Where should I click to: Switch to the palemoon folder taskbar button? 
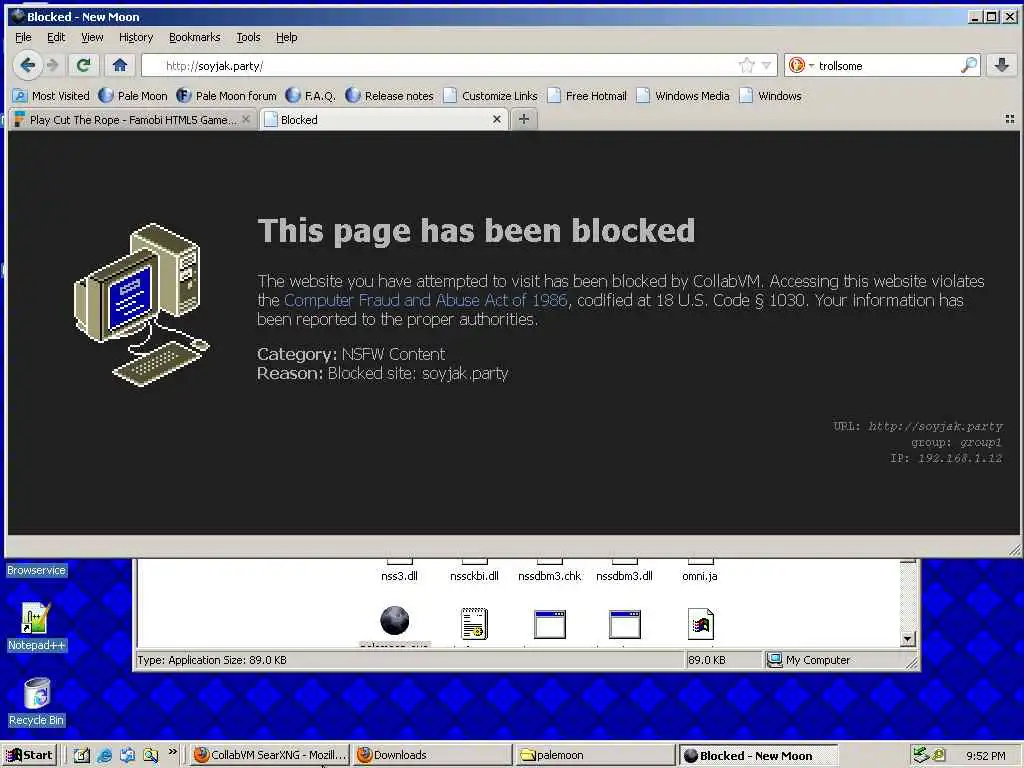(595, 755)
